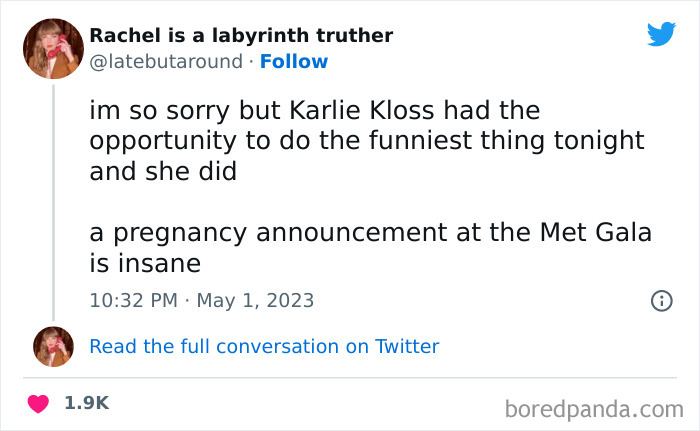Follow the @latebutaround account

[294, 62]
